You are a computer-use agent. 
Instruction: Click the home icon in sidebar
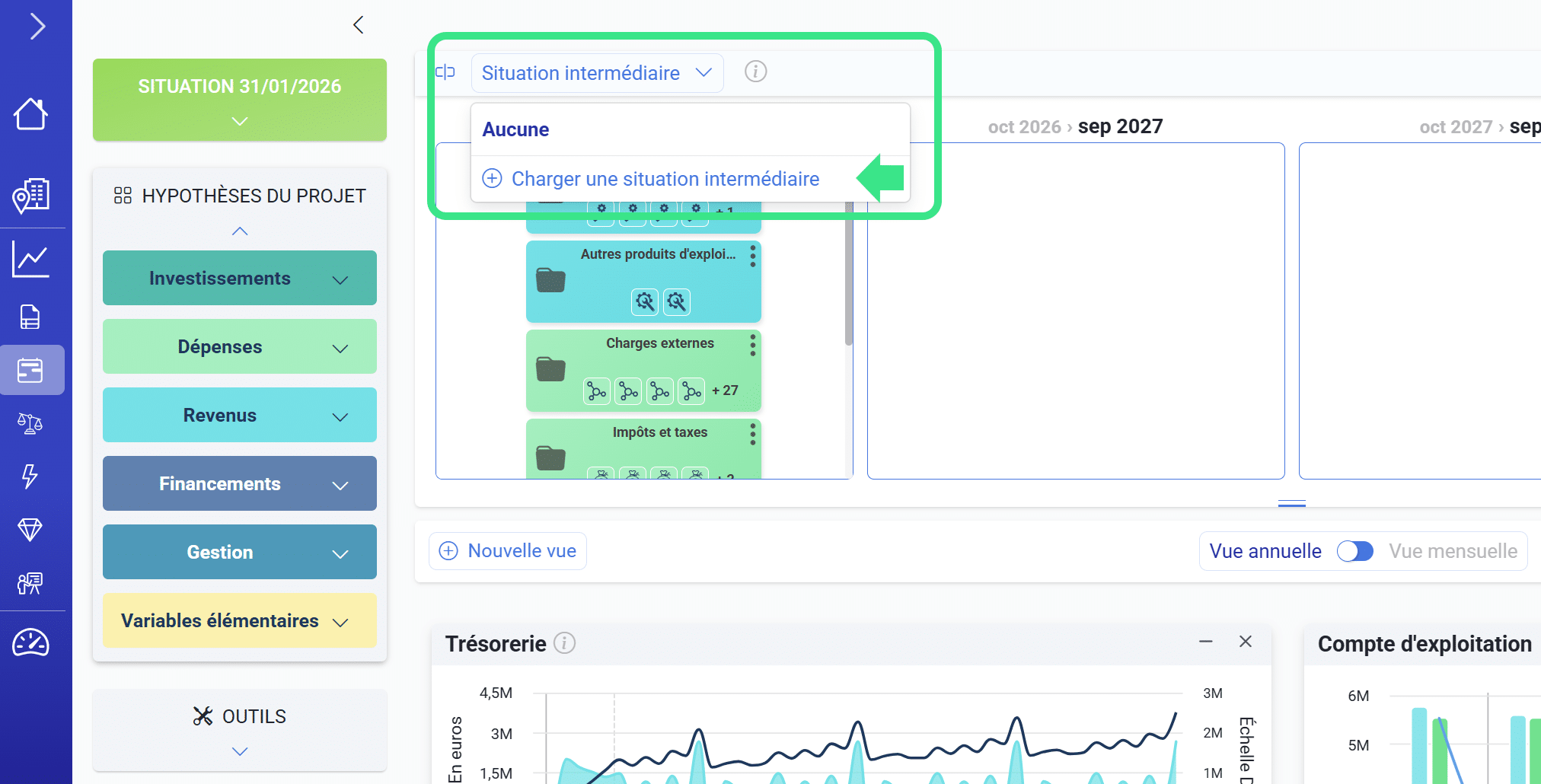coord(30,114)
